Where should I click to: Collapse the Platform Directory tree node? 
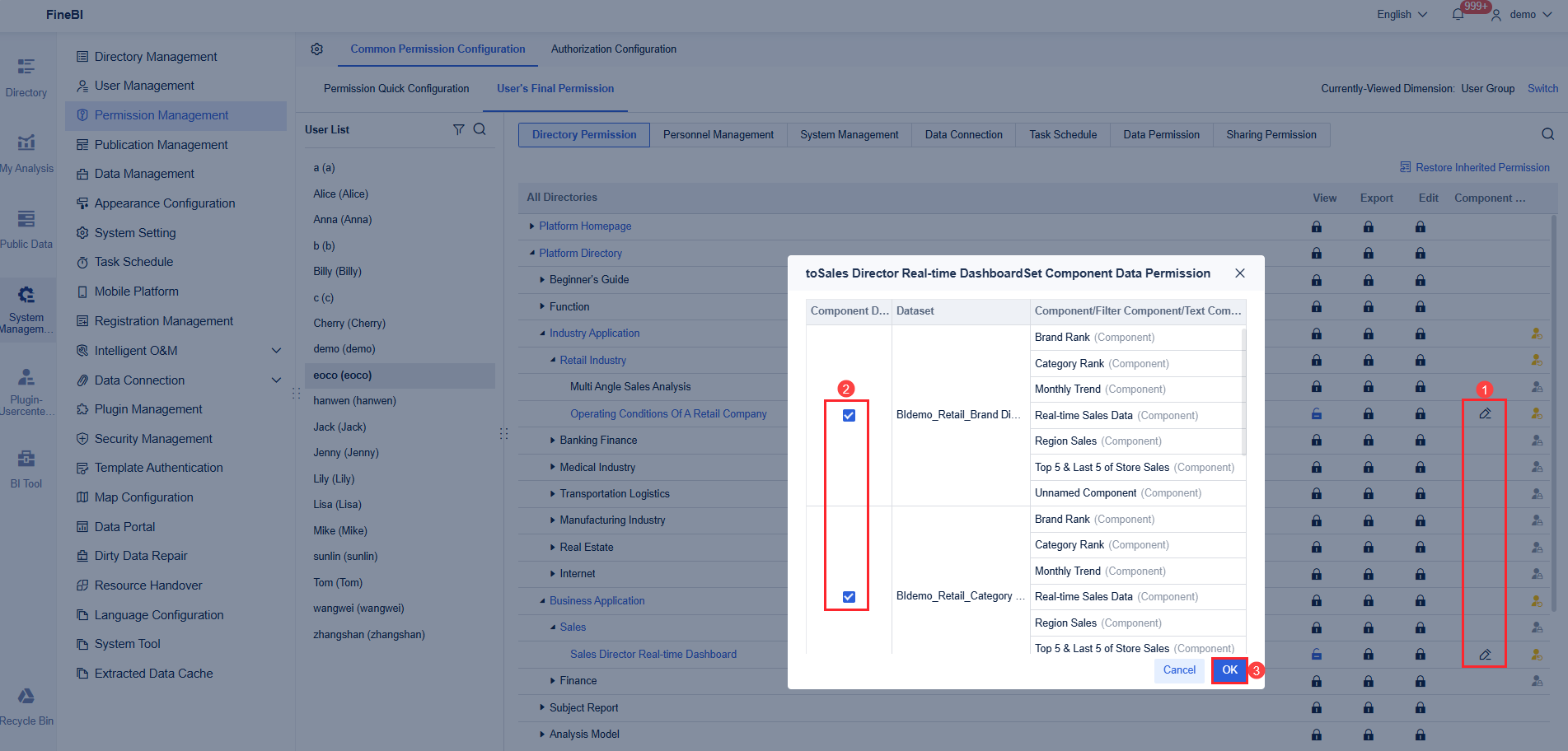pyautogui.click(x=532, y=254)
